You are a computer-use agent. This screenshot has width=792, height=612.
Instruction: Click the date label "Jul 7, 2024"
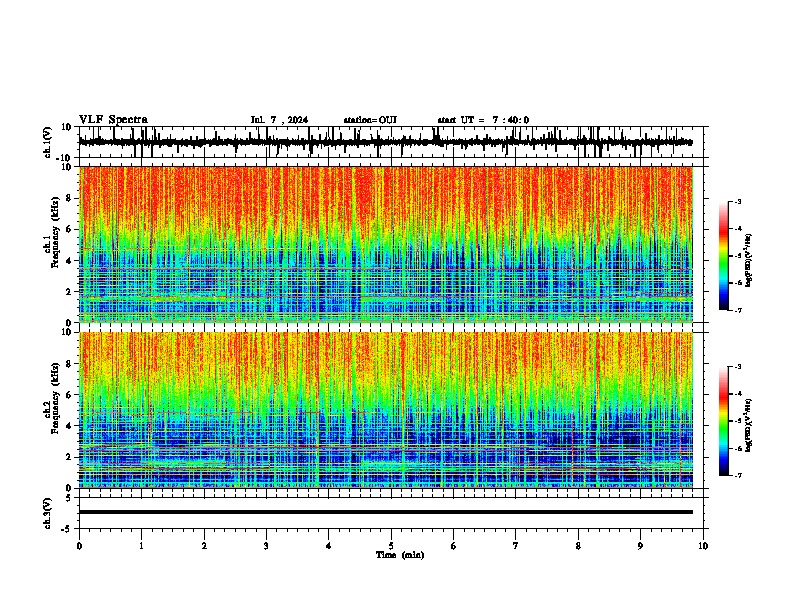[x=279, y=120]
